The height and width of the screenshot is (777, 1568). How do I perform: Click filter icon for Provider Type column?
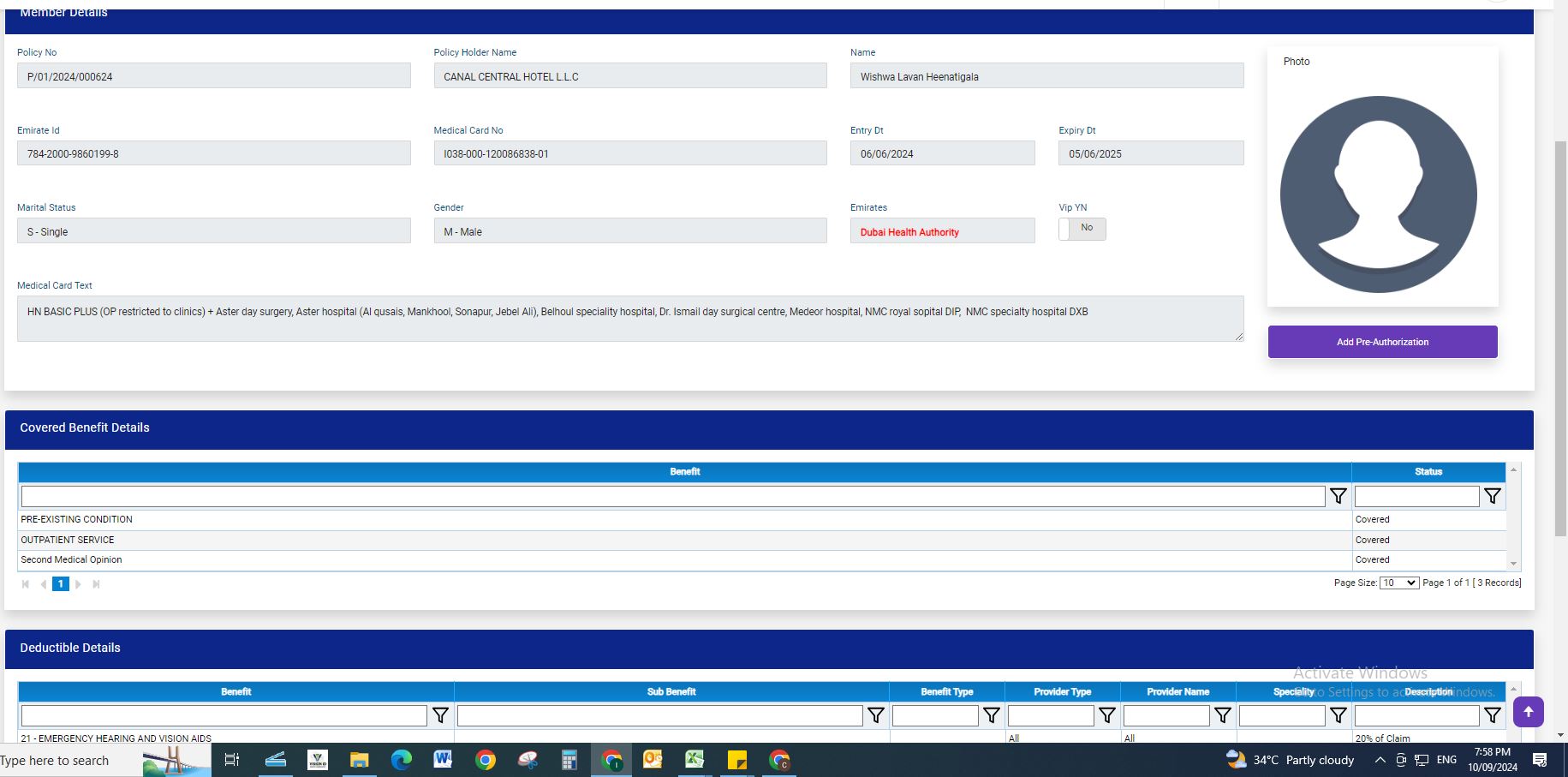pos(1106,715)
